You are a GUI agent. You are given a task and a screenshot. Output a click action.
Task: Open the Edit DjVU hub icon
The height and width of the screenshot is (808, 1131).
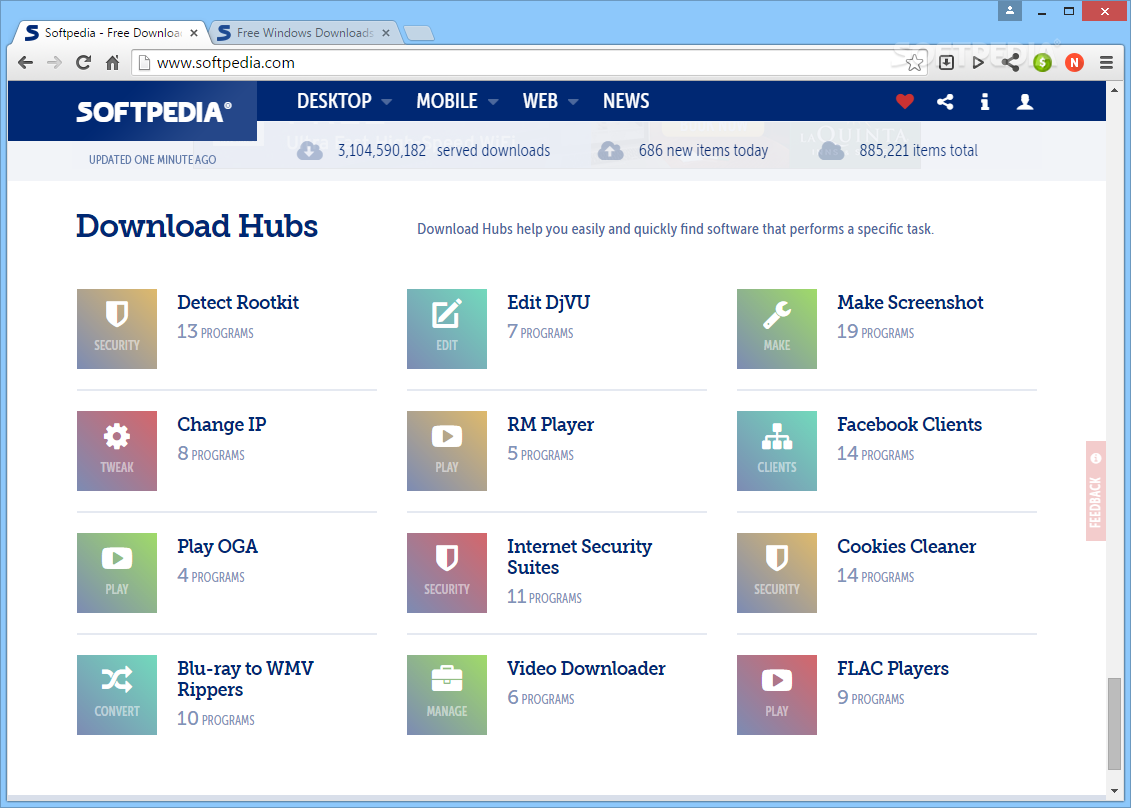click(446, 329)
